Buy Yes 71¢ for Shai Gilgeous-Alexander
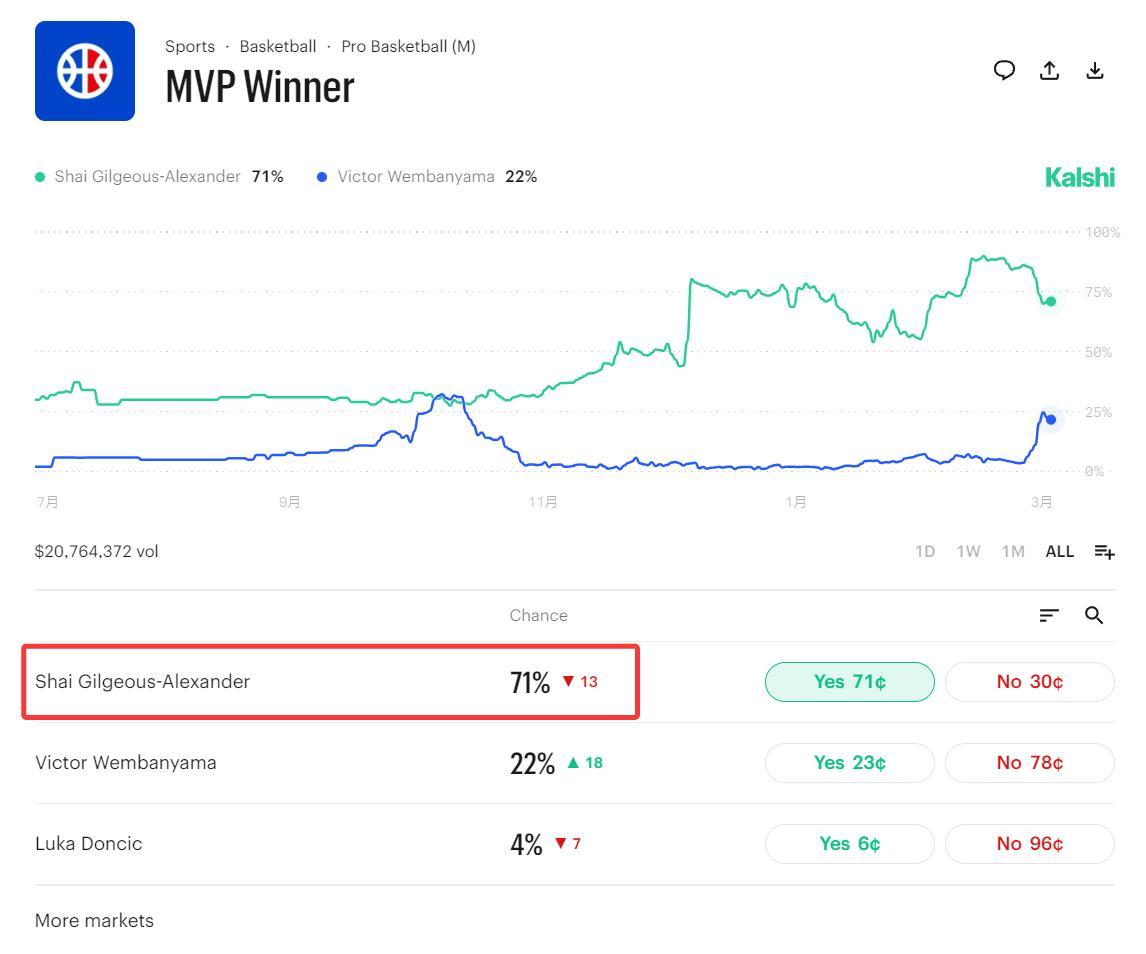The width and height of the screenshot is (1146, 954). 849,682
